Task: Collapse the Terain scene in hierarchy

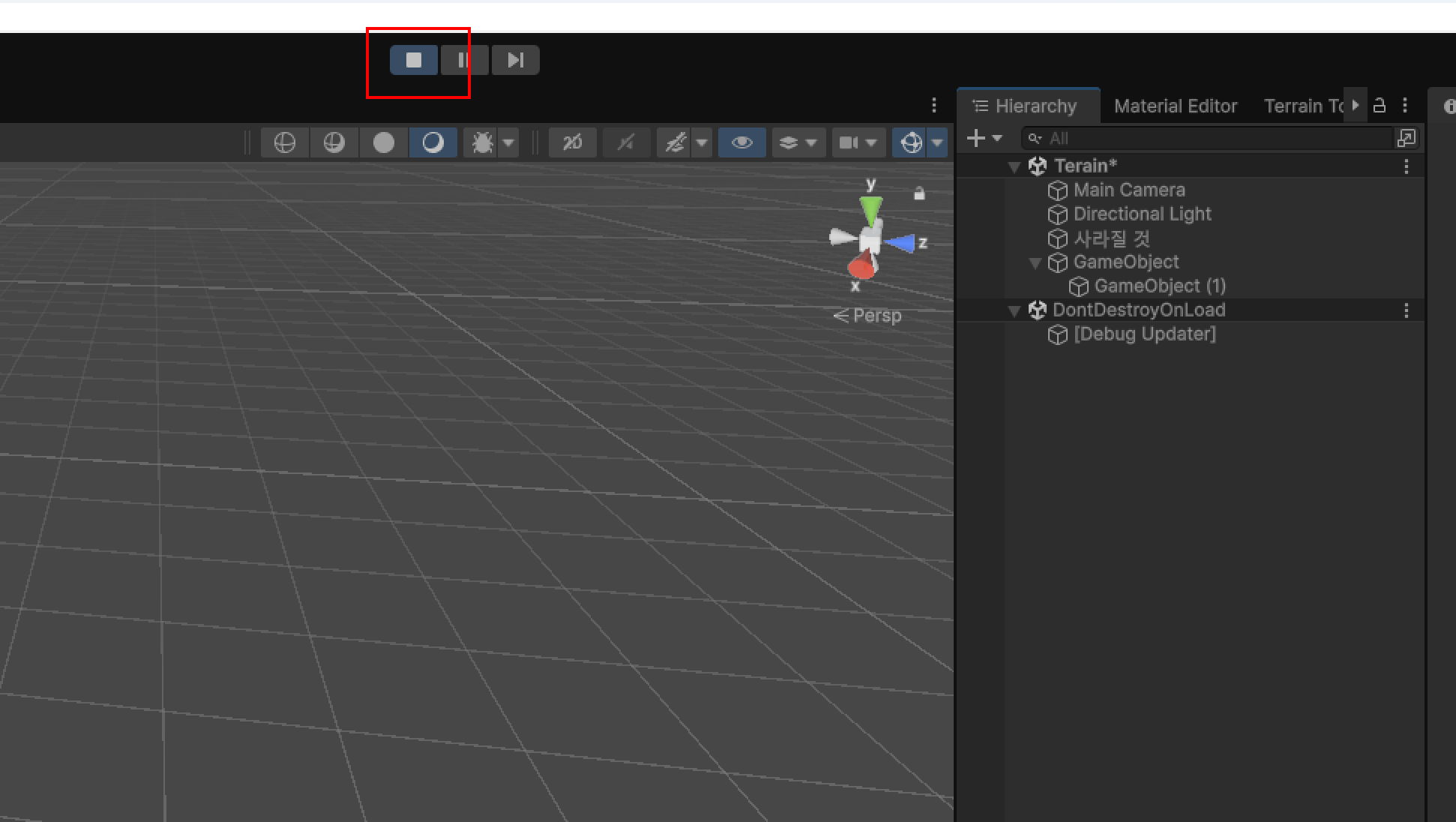Action: coord(1014,166)
